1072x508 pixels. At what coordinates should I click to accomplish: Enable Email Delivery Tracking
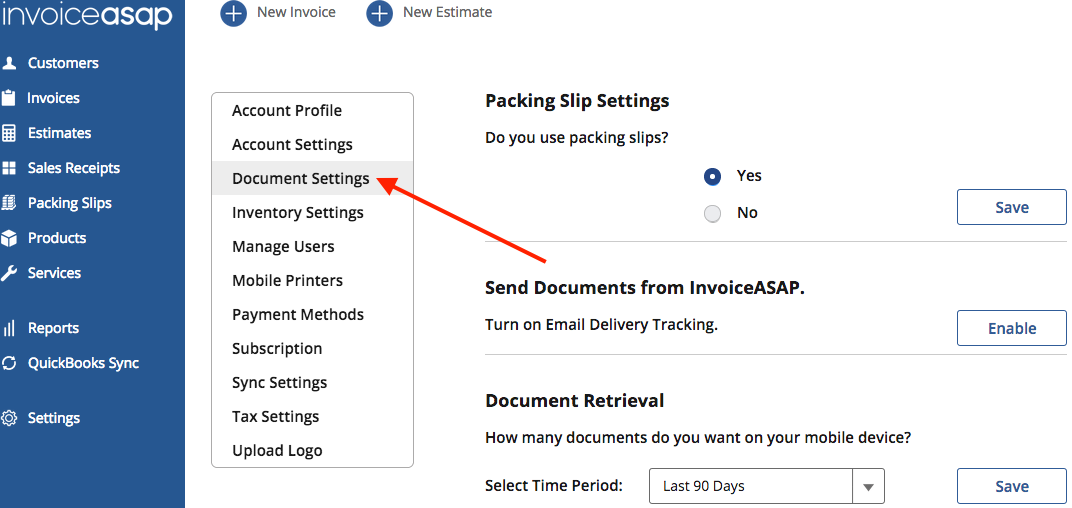coord(1011,328)
